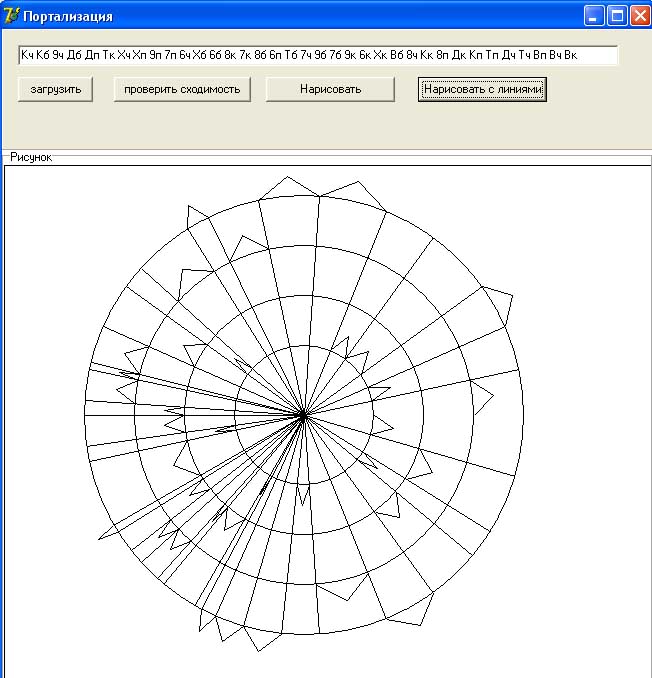652x678 pixels.
Task: Focus the card sequence text field
Action: click(x=318, y=55)
